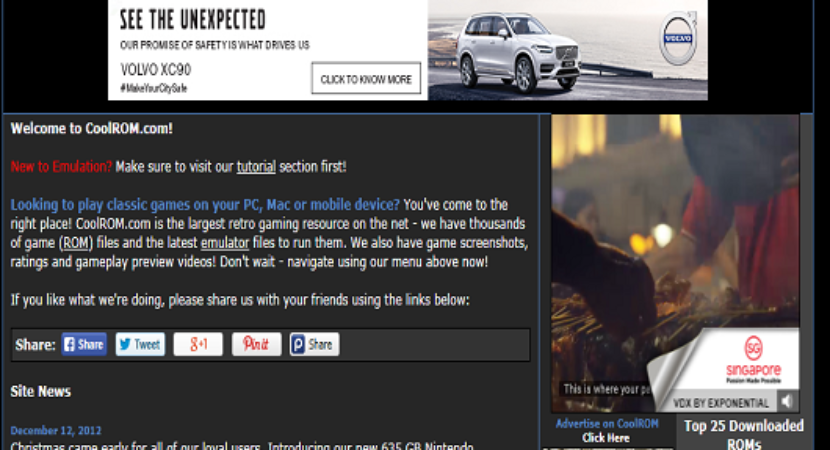The width and height of the screenshot is (830, 450).
Task: Click the December 12, 2012 news date
Action: coord(56,430)
